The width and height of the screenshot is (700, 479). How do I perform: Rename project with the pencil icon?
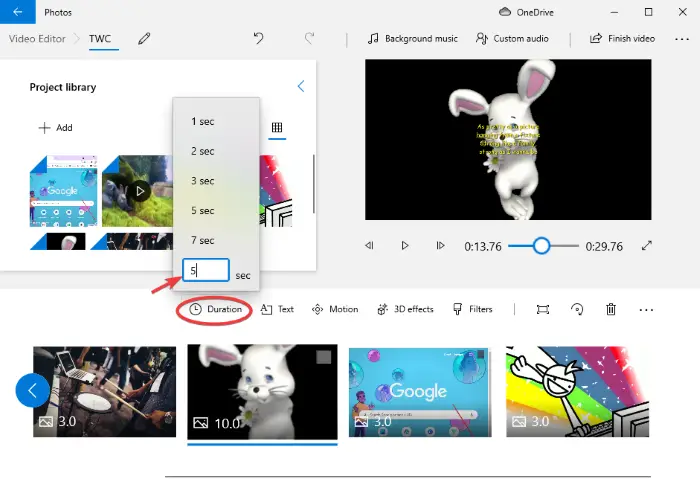point(144,39)
